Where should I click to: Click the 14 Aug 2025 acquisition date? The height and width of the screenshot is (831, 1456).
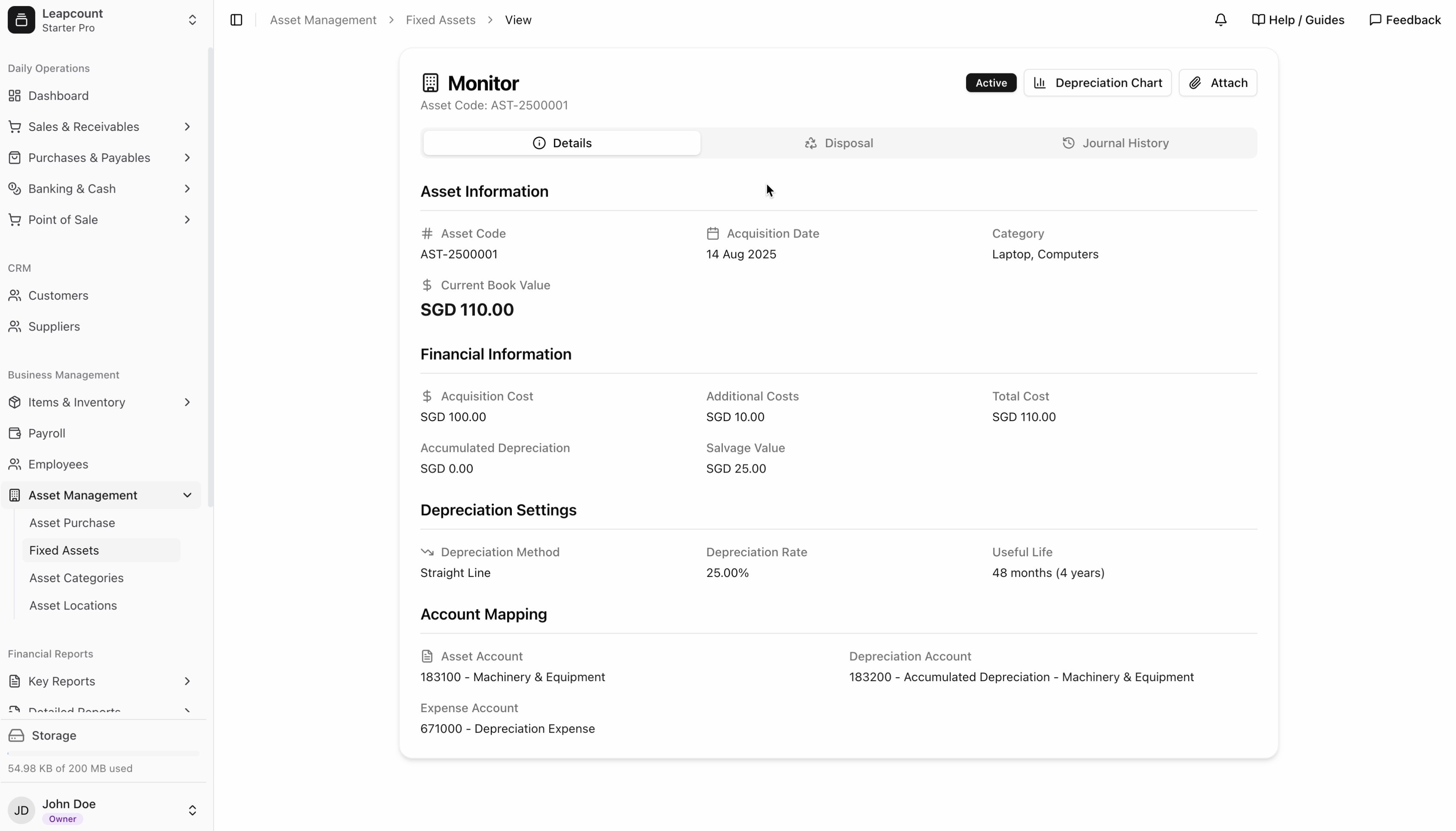pos(741,255)
